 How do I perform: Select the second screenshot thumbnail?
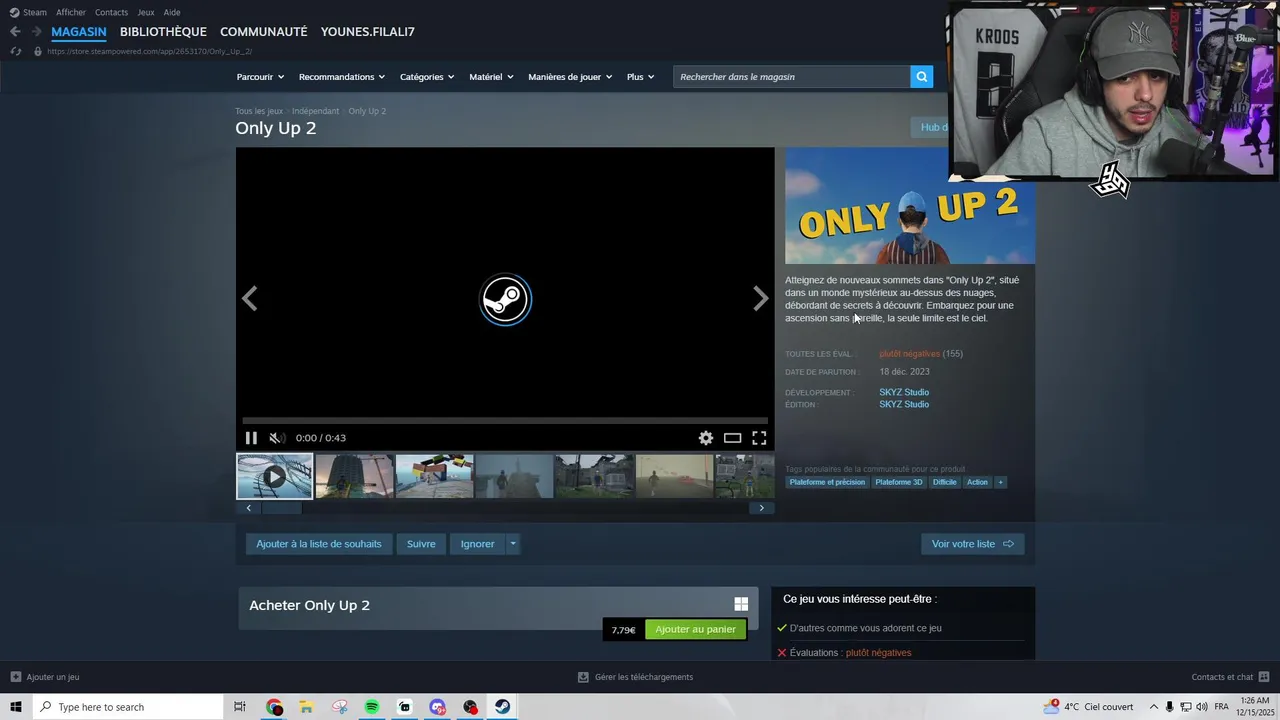pyautogui.click(x=354, y=476)
